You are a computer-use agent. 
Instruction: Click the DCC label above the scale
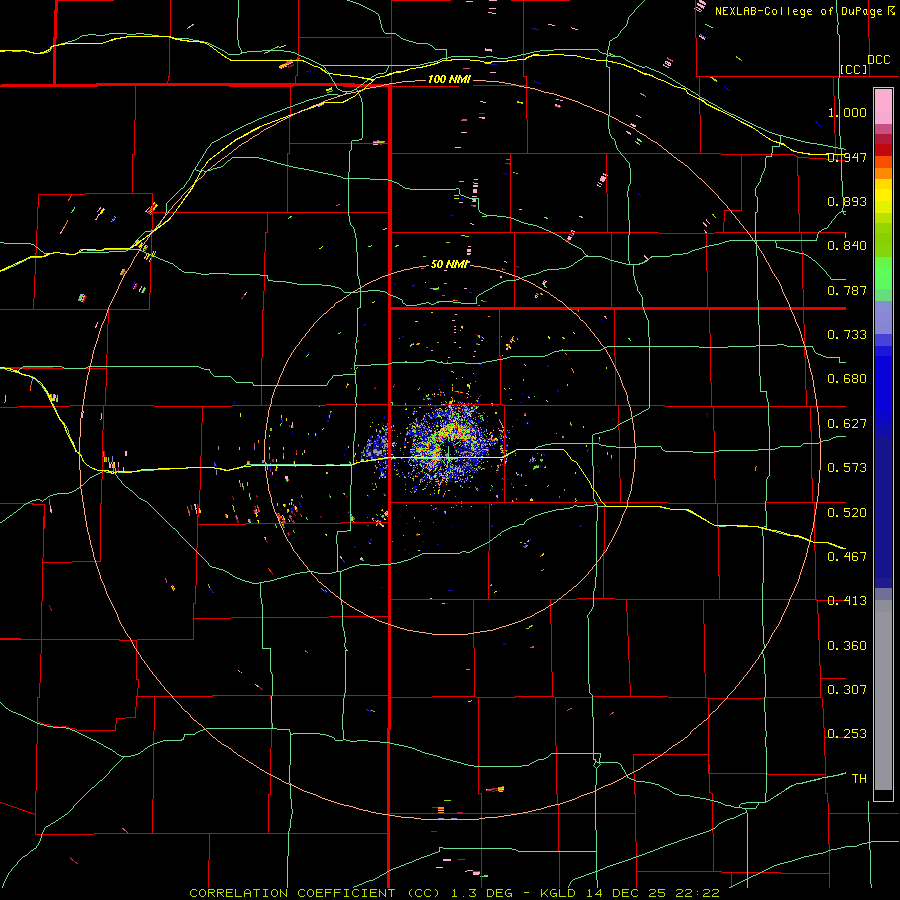(x=878, y=59)
